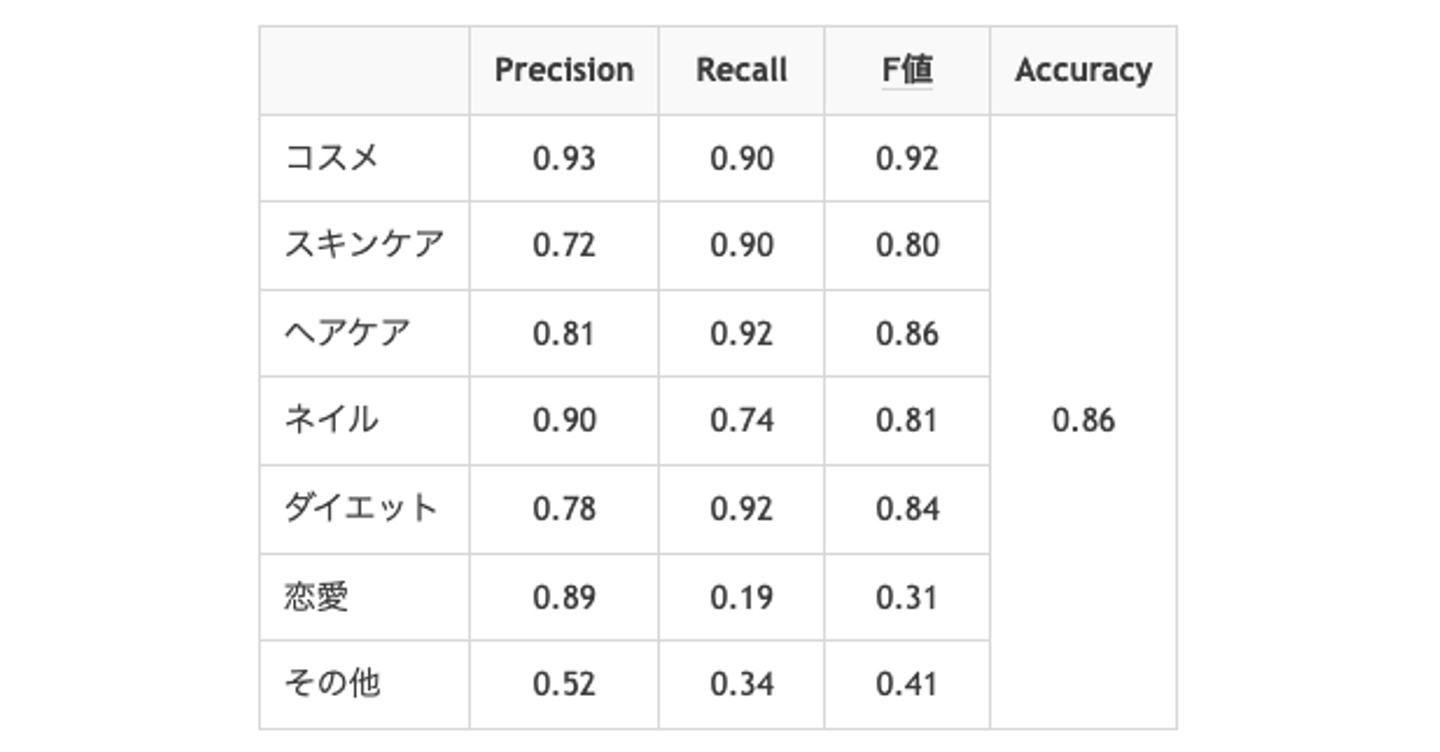The image size is (1440, 752).
Task: Click the Recall column header
Action: (741, 70)
